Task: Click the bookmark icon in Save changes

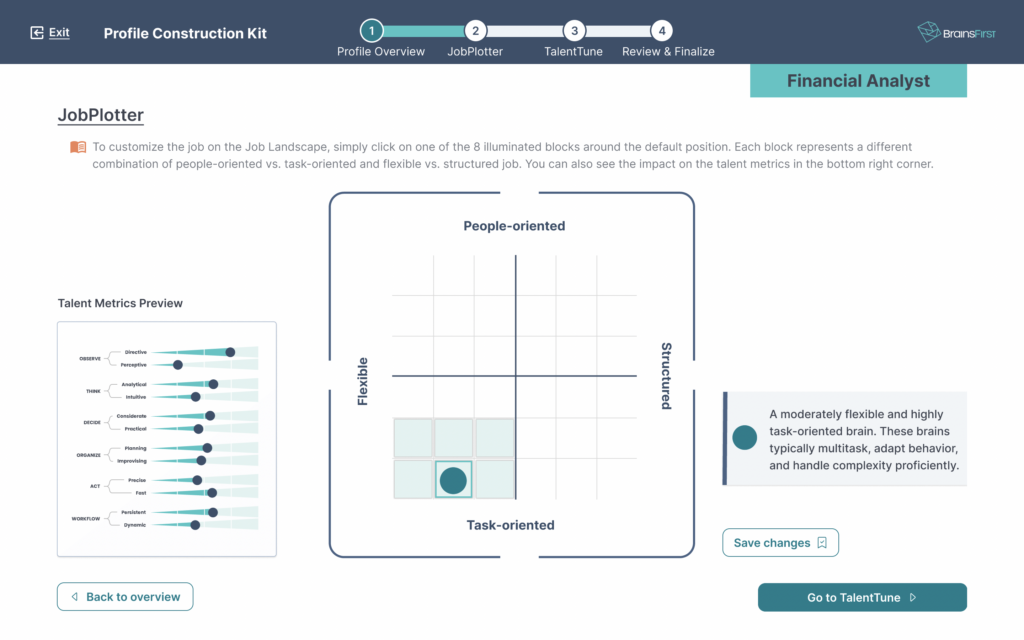Action: [x=822, y=543]
